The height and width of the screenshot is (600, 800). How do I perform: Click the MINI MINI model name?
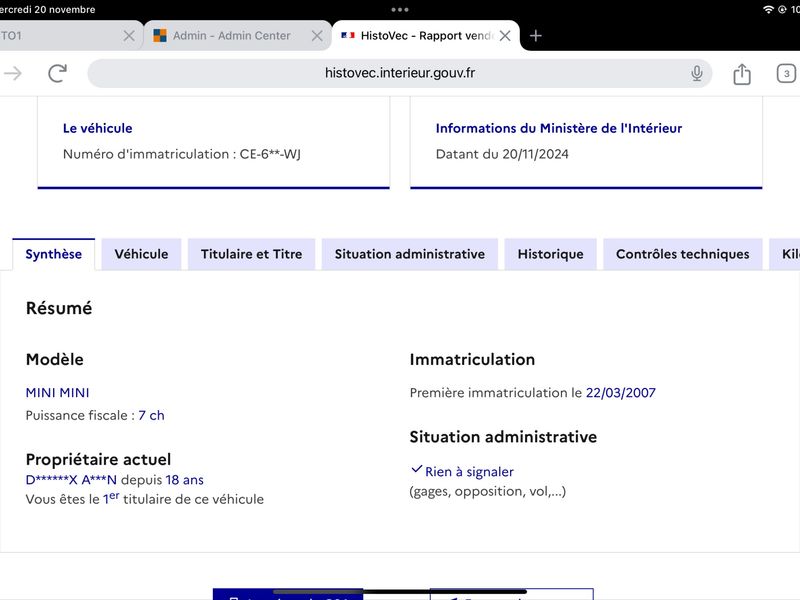coord(58,393)
